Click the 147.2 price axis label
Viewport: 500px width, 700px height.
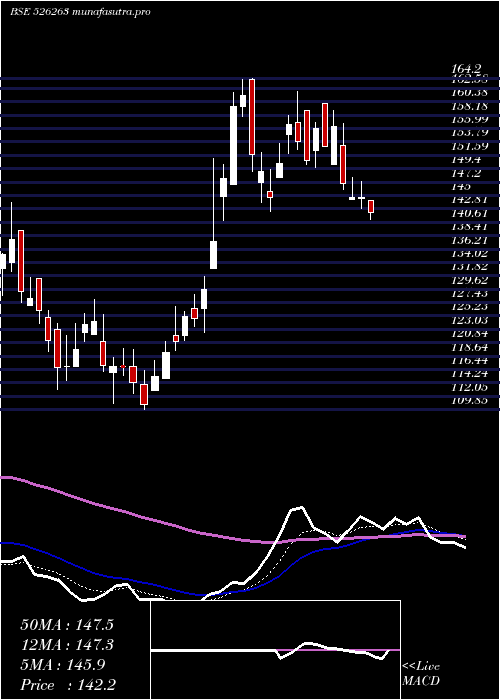click(x=466, y=173)
